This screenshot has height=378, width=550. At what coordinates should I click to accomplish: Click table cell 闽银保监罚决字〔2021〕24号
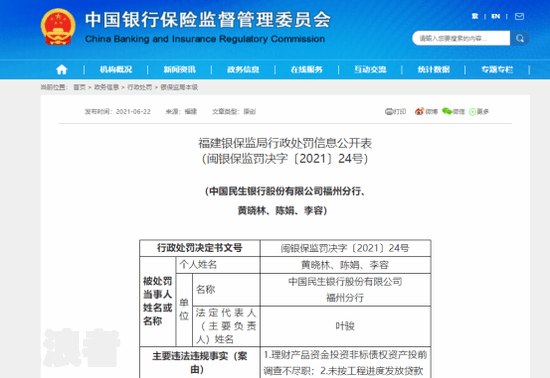coord(345,248)
